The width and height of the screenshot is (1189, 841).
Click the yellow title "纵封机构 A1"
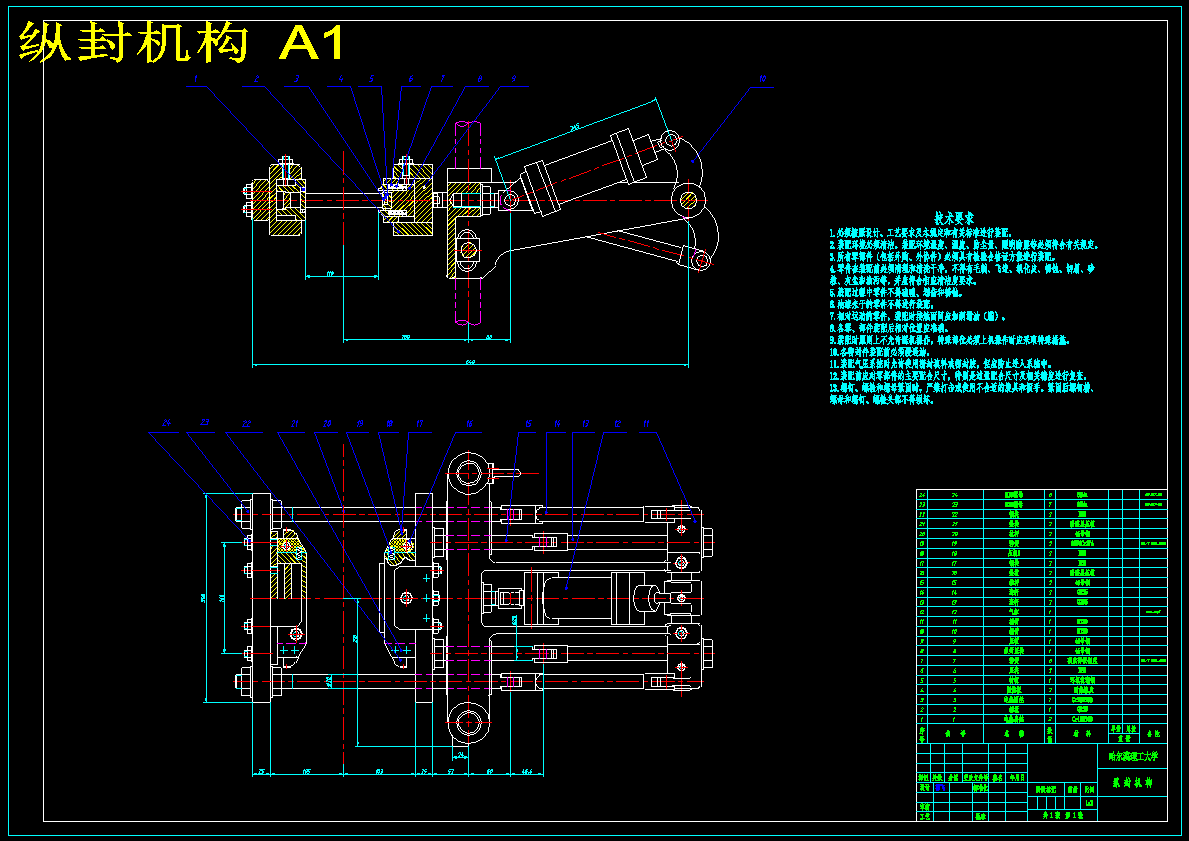pyautogui.click(x=182, y=42)
